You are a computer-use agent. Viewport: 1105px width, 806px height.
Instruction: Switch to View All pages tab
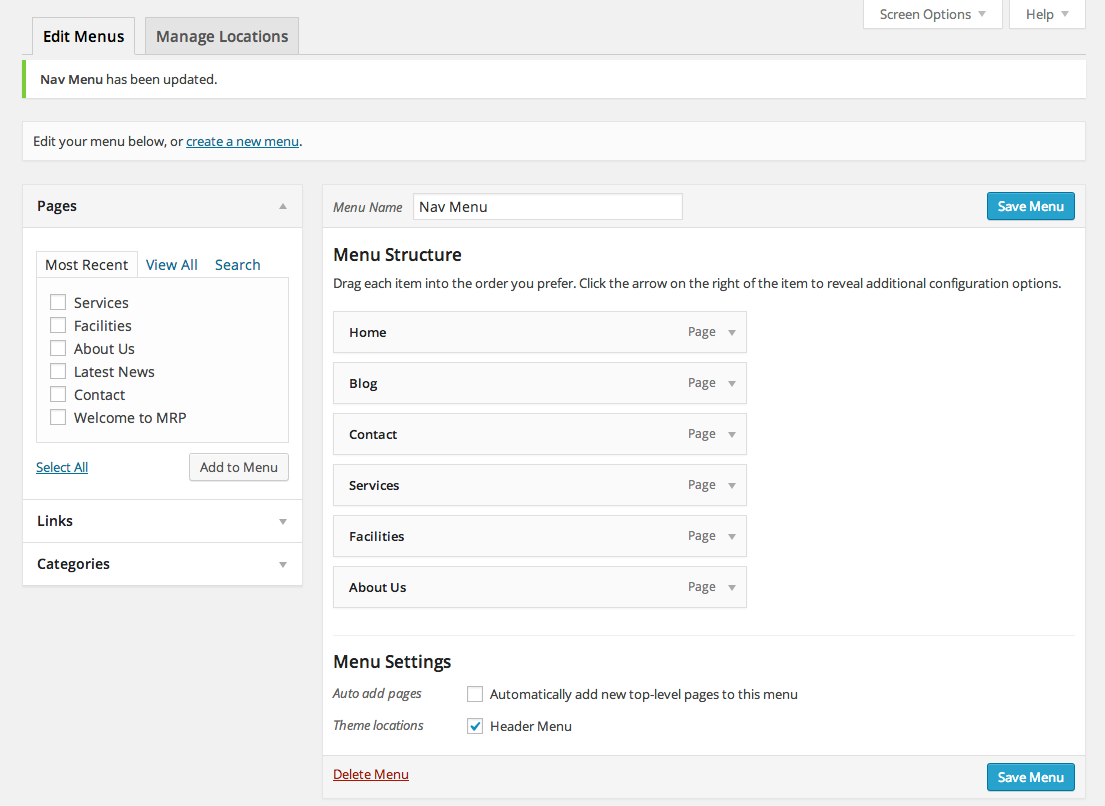(172, 265)
